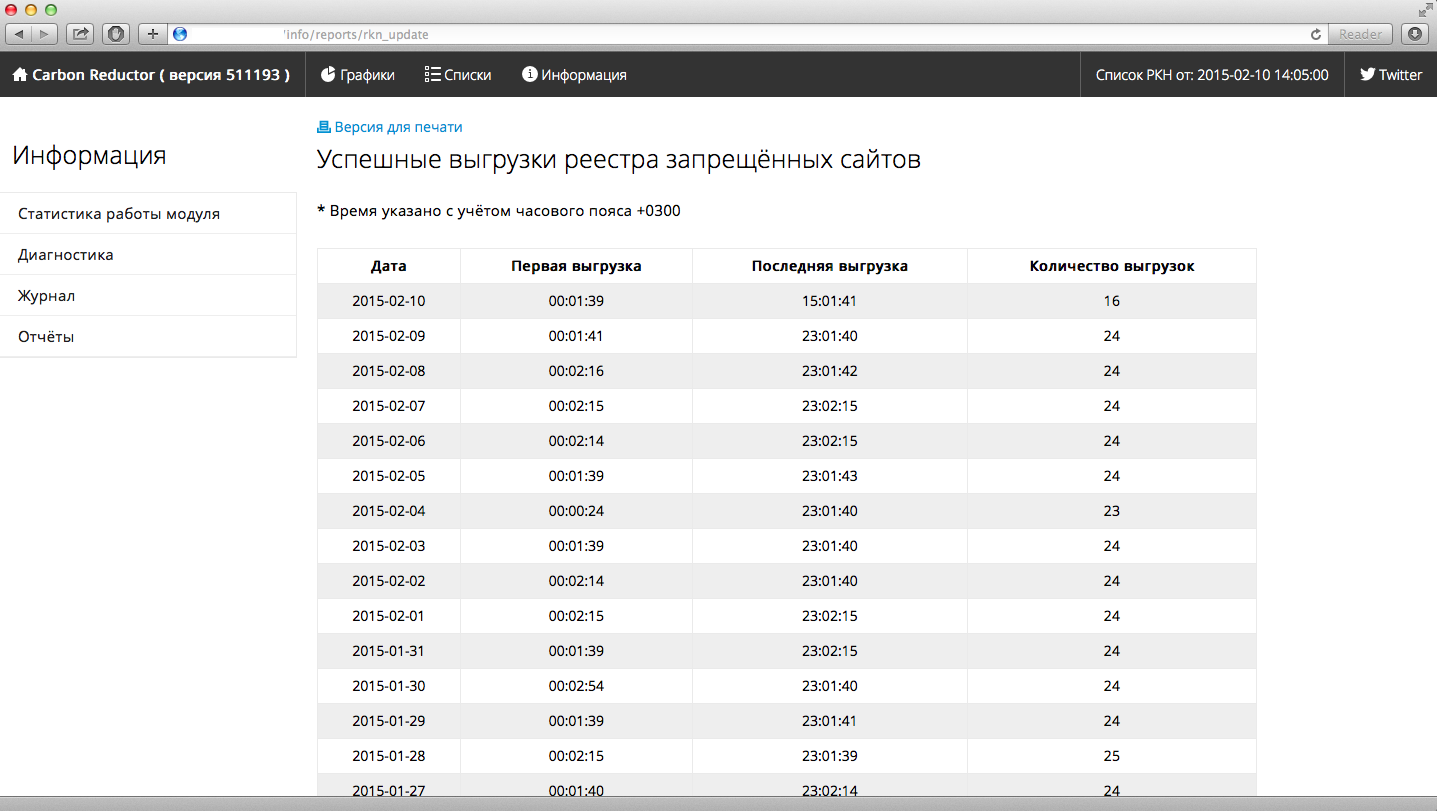Select the 2015-01-28 date cell
The image size is (1437, 811).
pos(389,756)
